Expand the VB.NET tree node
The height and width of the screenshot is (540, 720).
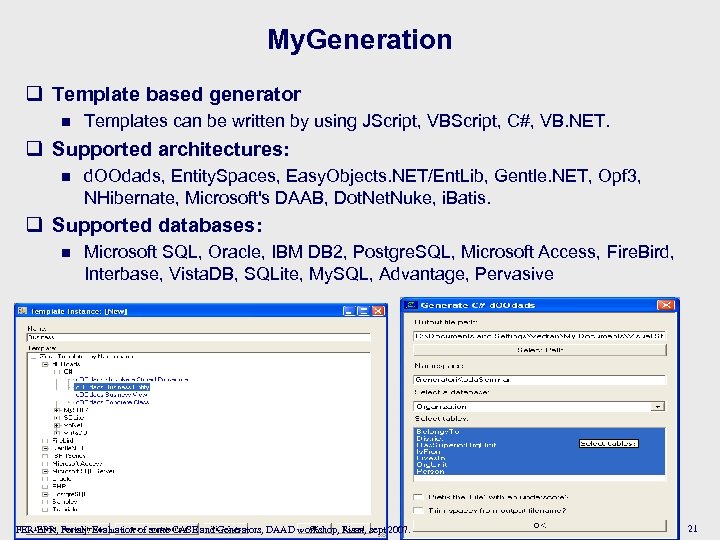click(57, 425)
